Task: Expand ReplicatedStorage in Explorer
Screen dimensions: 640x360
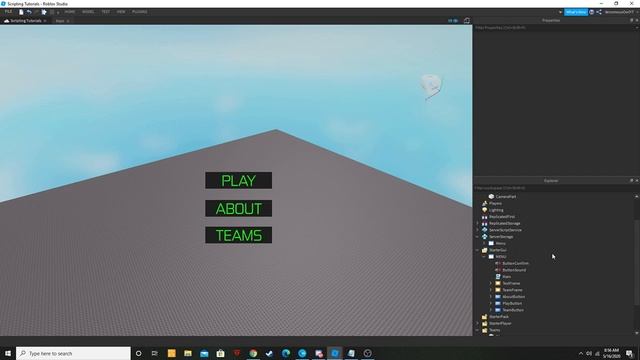Action: [x=478, y=223]
